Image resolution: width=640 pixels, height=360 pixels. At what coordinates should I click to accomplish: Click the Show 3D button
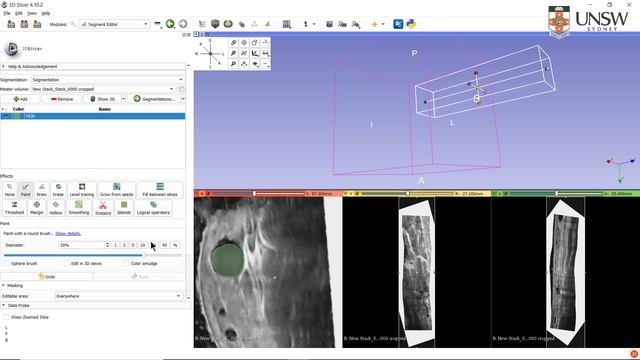point(102,99)
